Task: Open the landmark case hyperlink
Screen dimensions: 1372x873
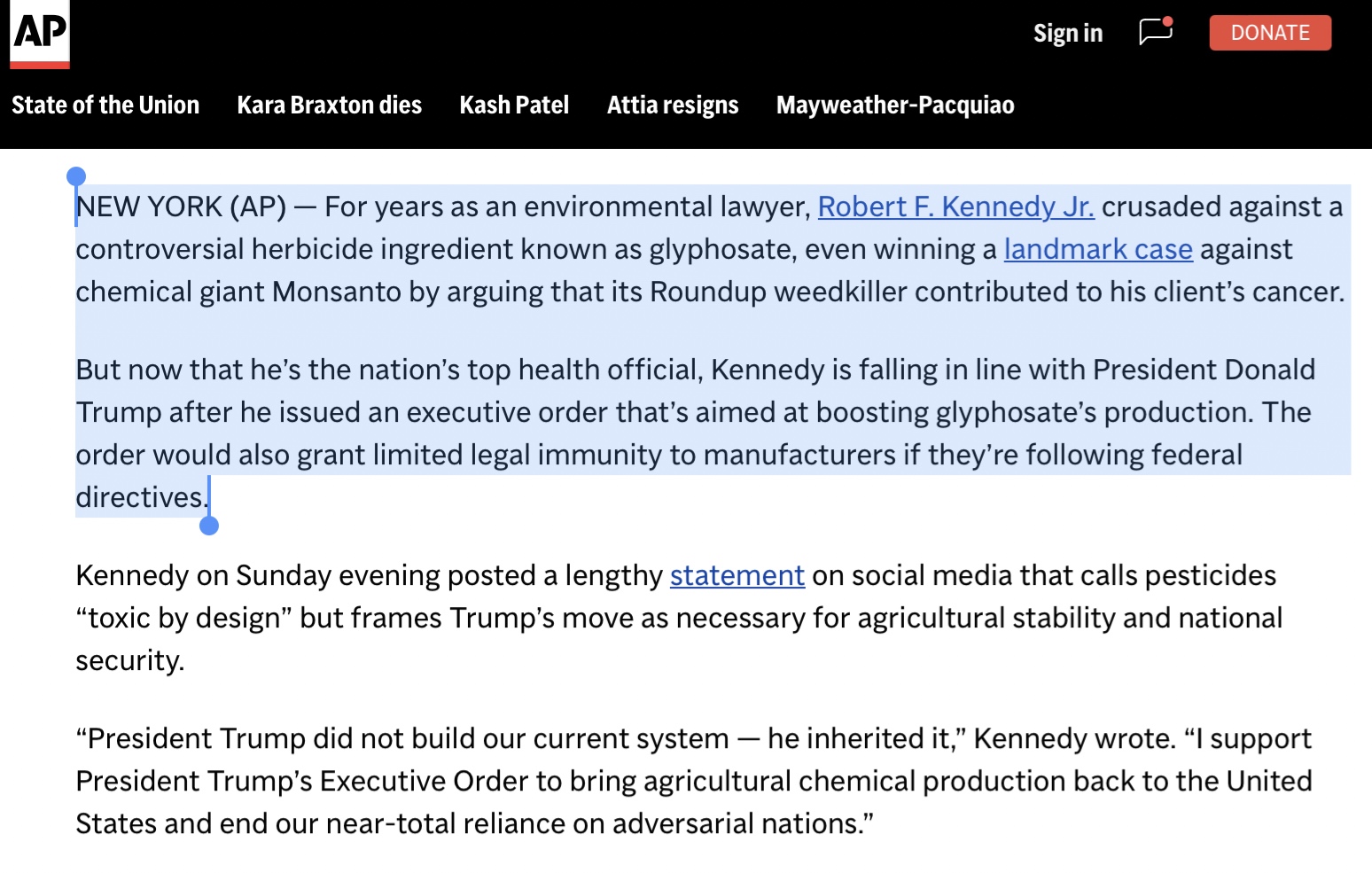Action: point(1097,249)
